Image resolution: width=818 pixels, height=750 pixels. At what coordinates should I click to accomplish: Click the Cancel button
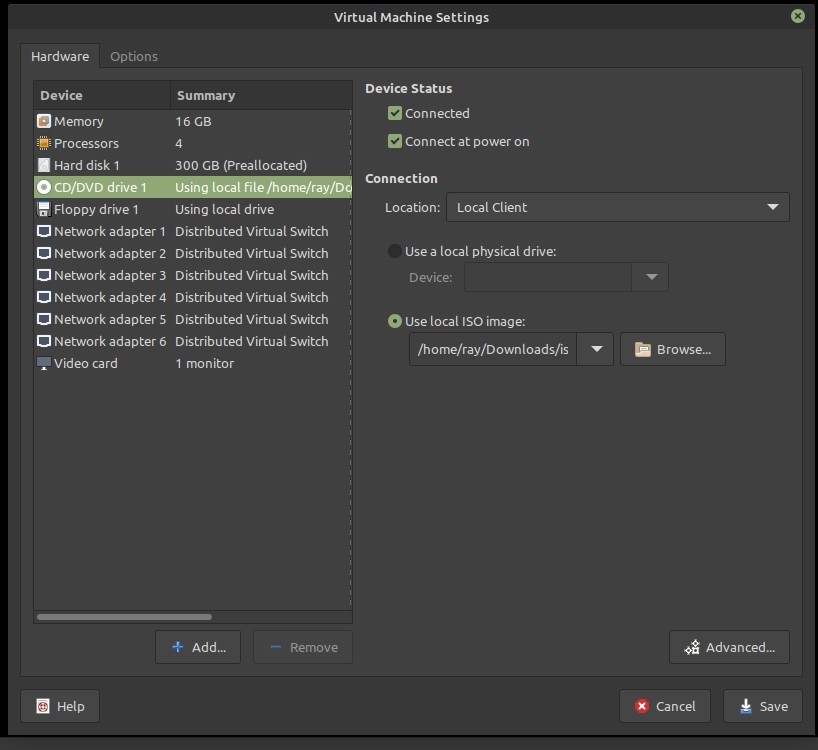(665, 706)
